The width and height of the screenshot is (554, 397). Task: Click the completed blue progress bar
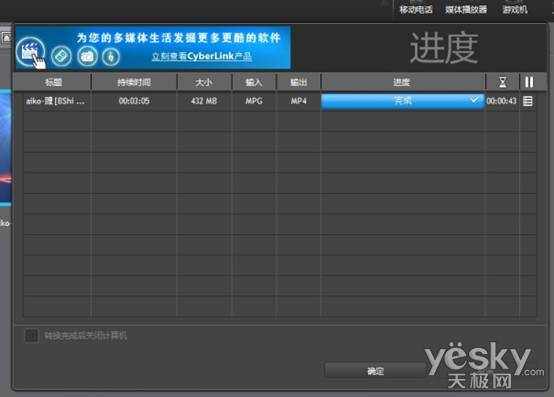point(402,101)
